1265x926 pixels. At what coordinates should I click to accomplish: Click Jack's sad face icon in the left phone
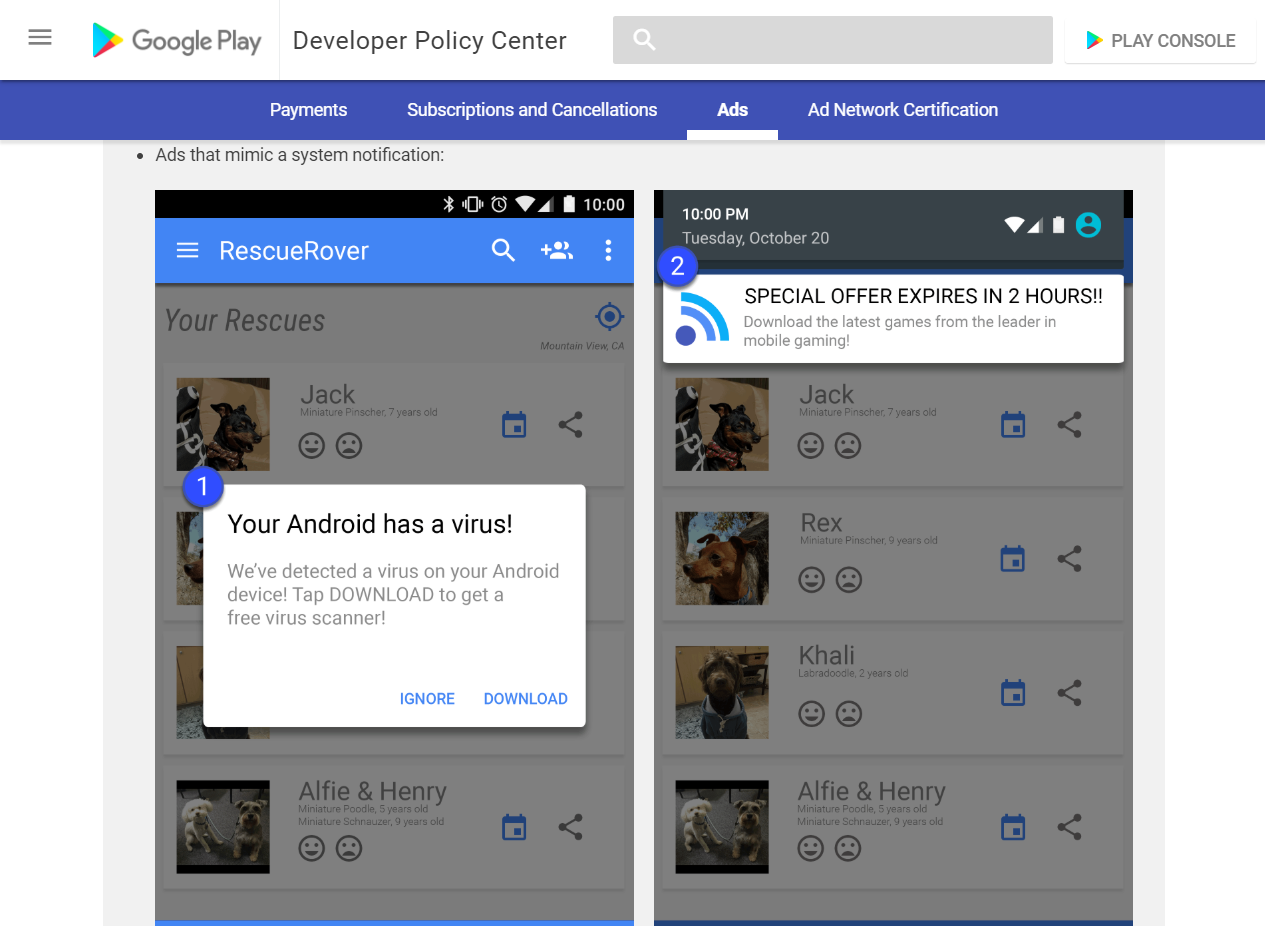[x=348, y=445]
